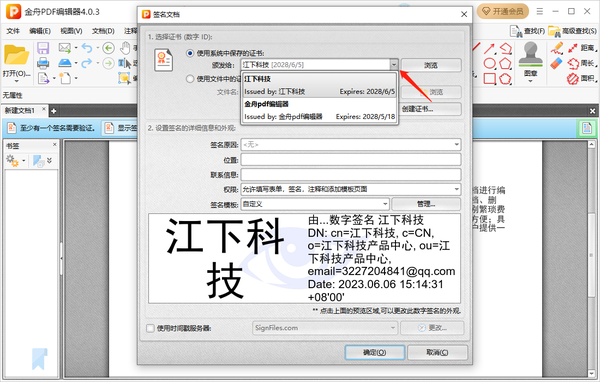600x382 pixels.
Task: Open the 权限 permissions dropdown
Action: click(457, 189)
